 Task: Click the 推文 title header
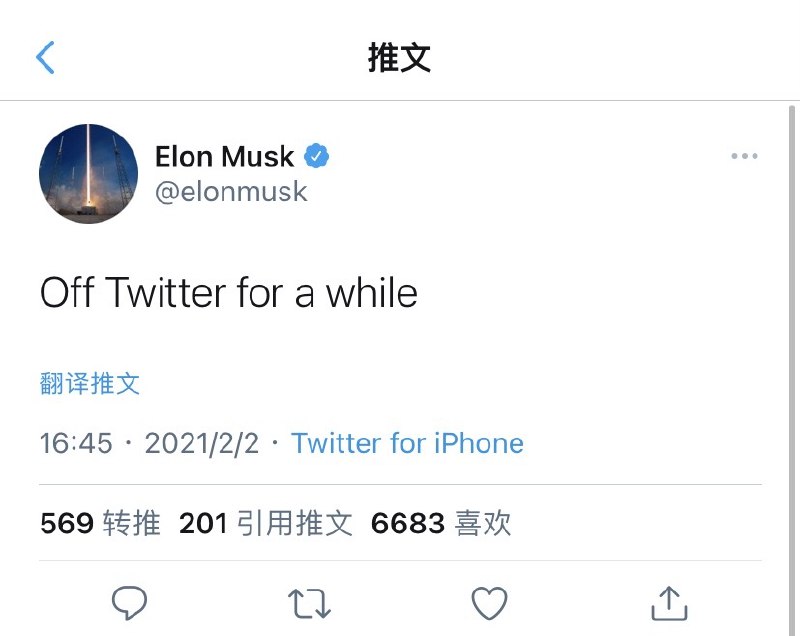[x=399, y=57]
